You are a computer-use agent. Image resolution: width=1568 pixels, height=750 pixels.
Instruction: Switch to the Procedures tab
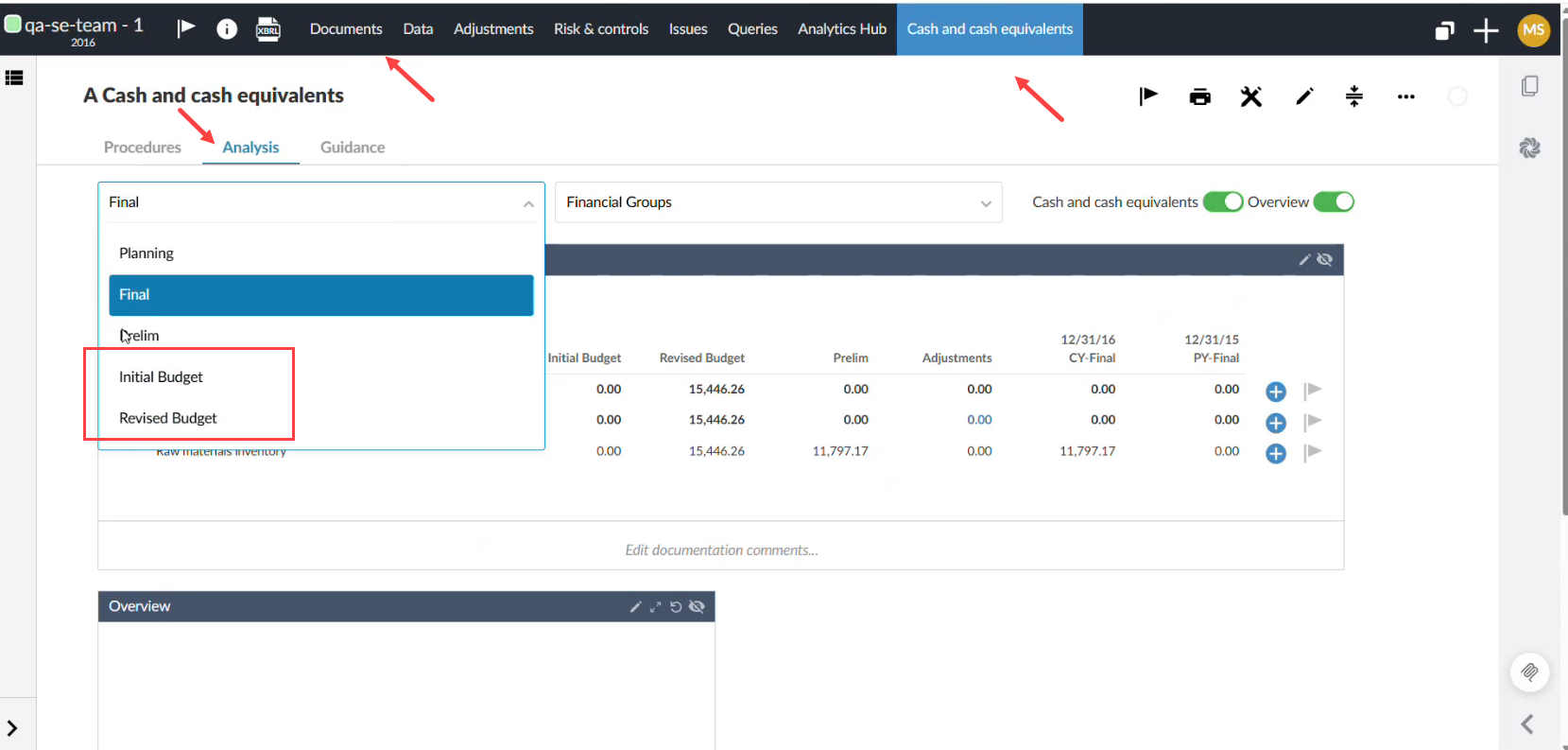click(143, 148)
